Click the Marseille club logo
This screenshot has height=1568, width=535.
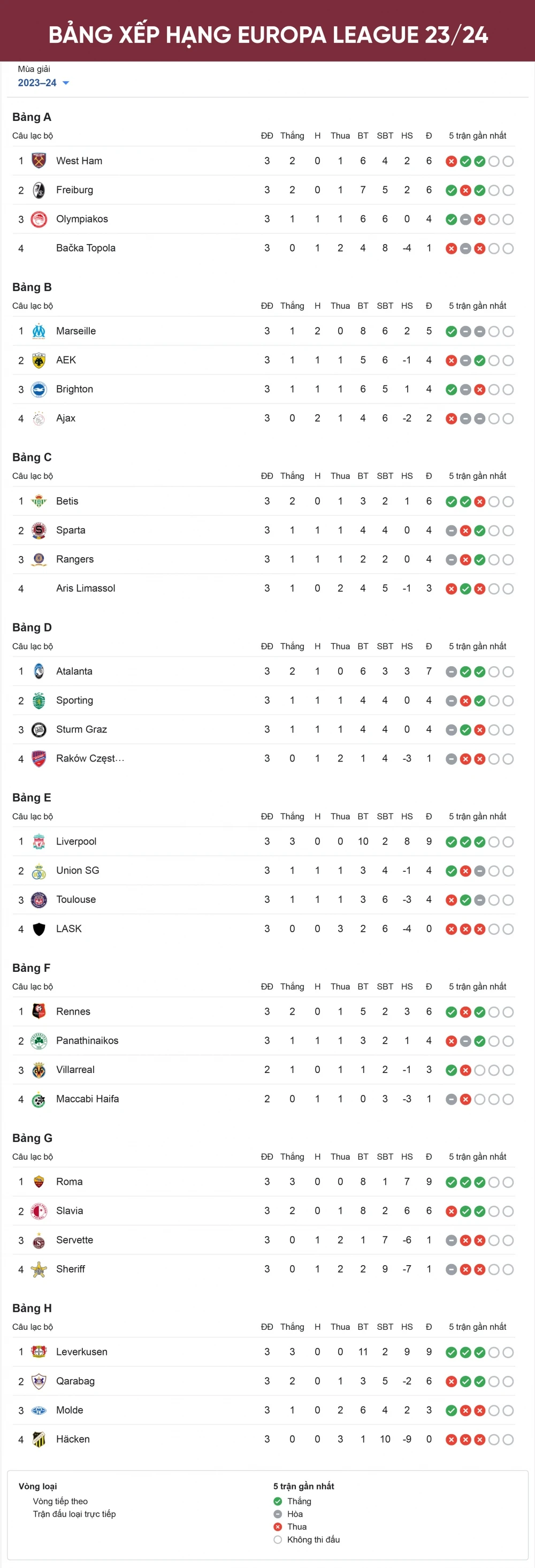click(x=38, y=331)
